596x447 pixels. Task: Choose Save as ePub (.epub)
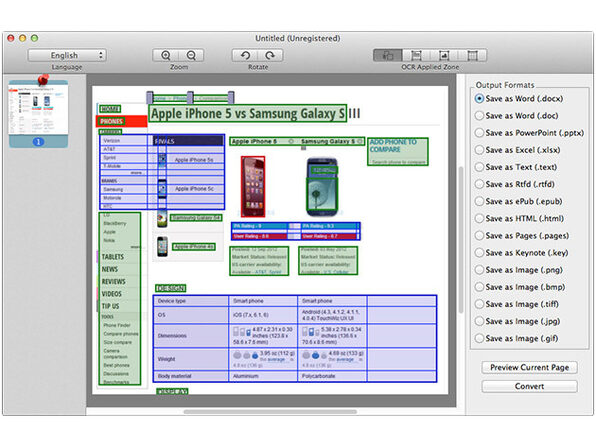coord(518,201)
